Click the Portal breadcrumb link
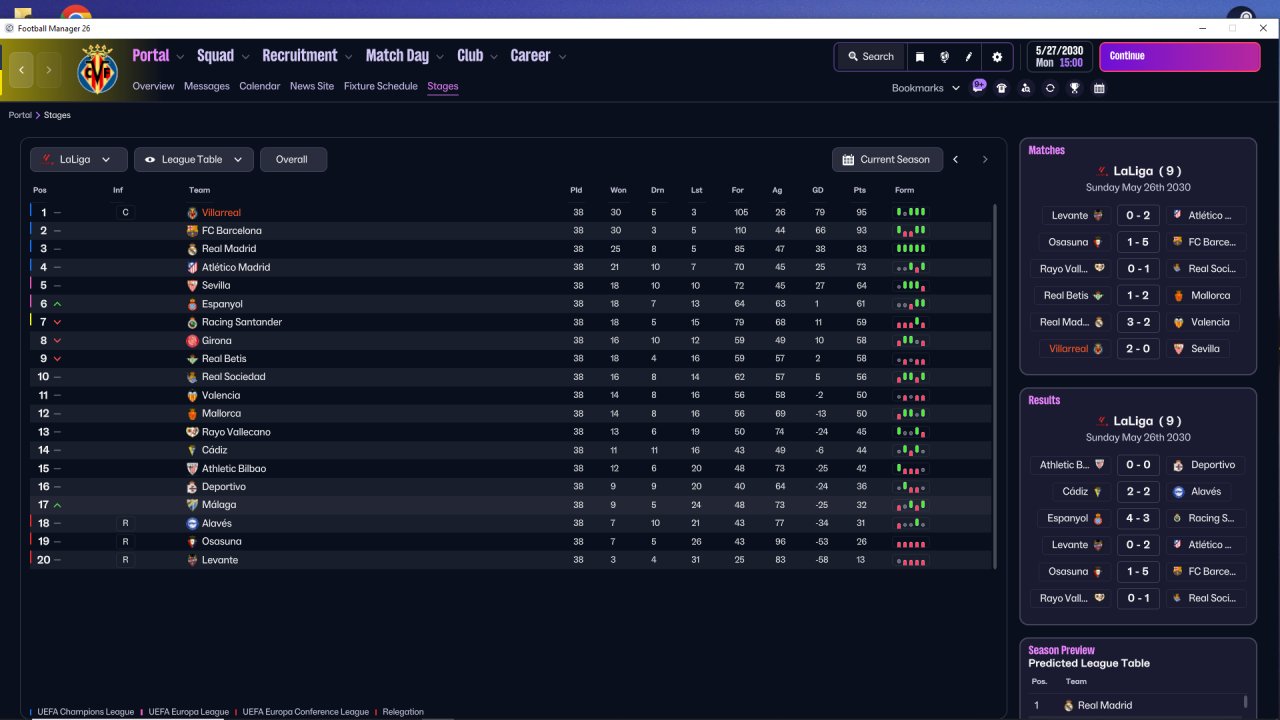1280x720 pixels. (20, 115)
